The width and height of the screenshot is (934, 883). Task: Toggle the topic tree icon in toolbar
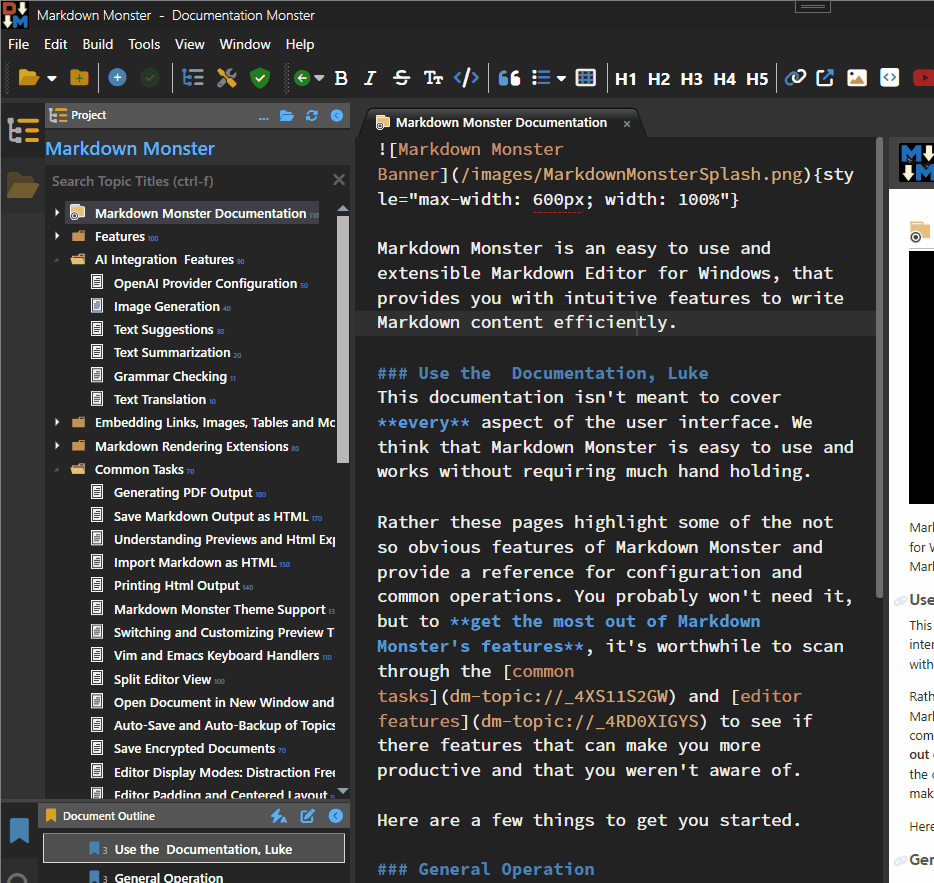192,77
